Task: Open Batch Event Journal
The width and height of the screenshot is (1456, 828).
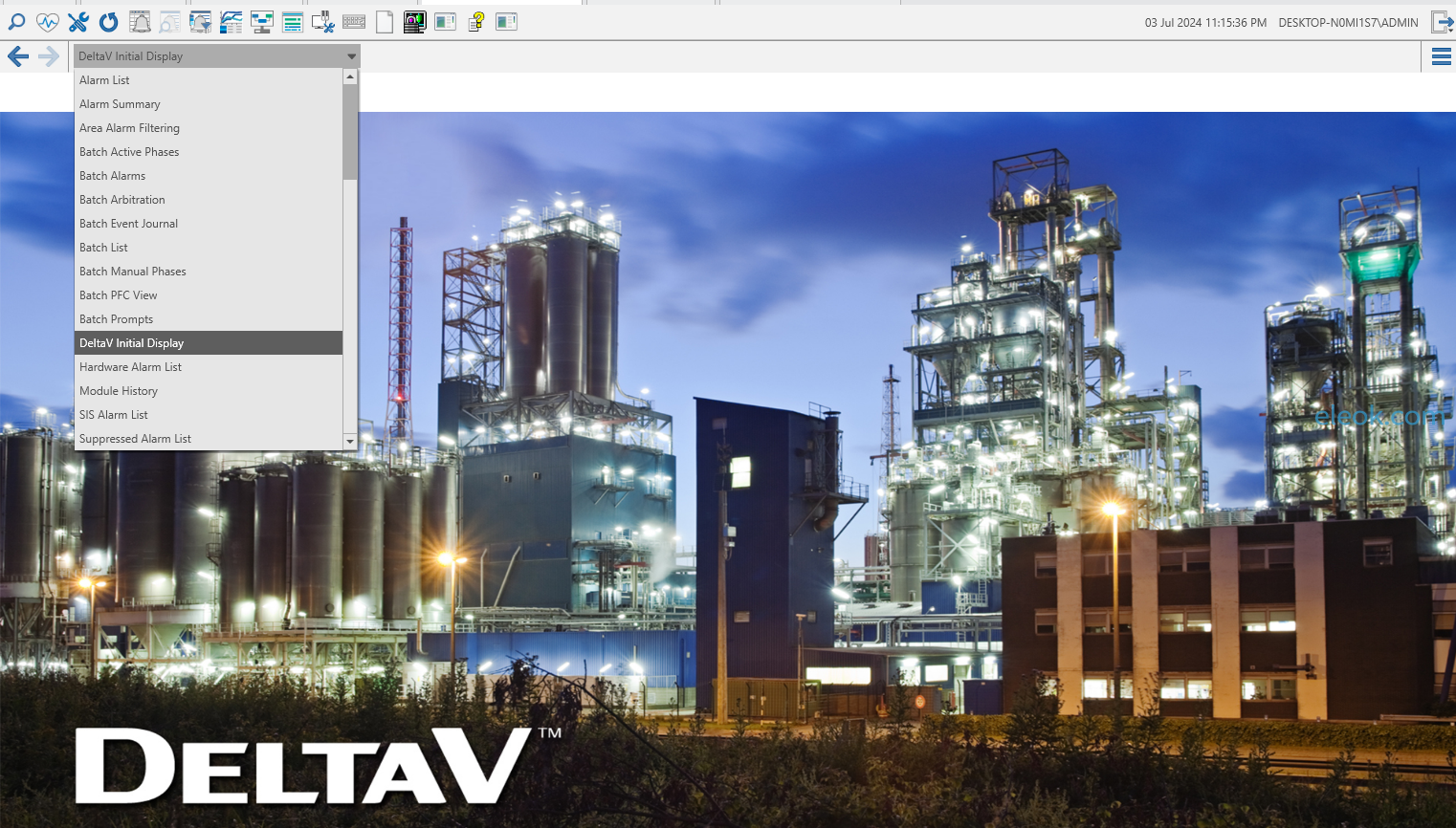Action: click(x=209, y=224)
